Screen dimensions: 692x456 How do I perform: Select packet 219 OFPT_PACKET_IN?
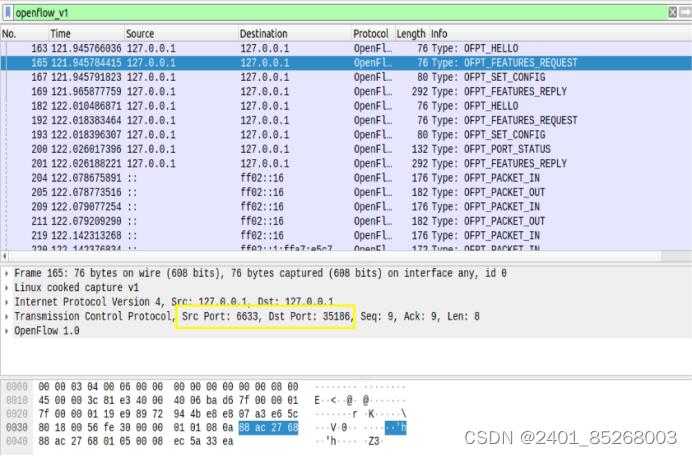pos(346,236)
